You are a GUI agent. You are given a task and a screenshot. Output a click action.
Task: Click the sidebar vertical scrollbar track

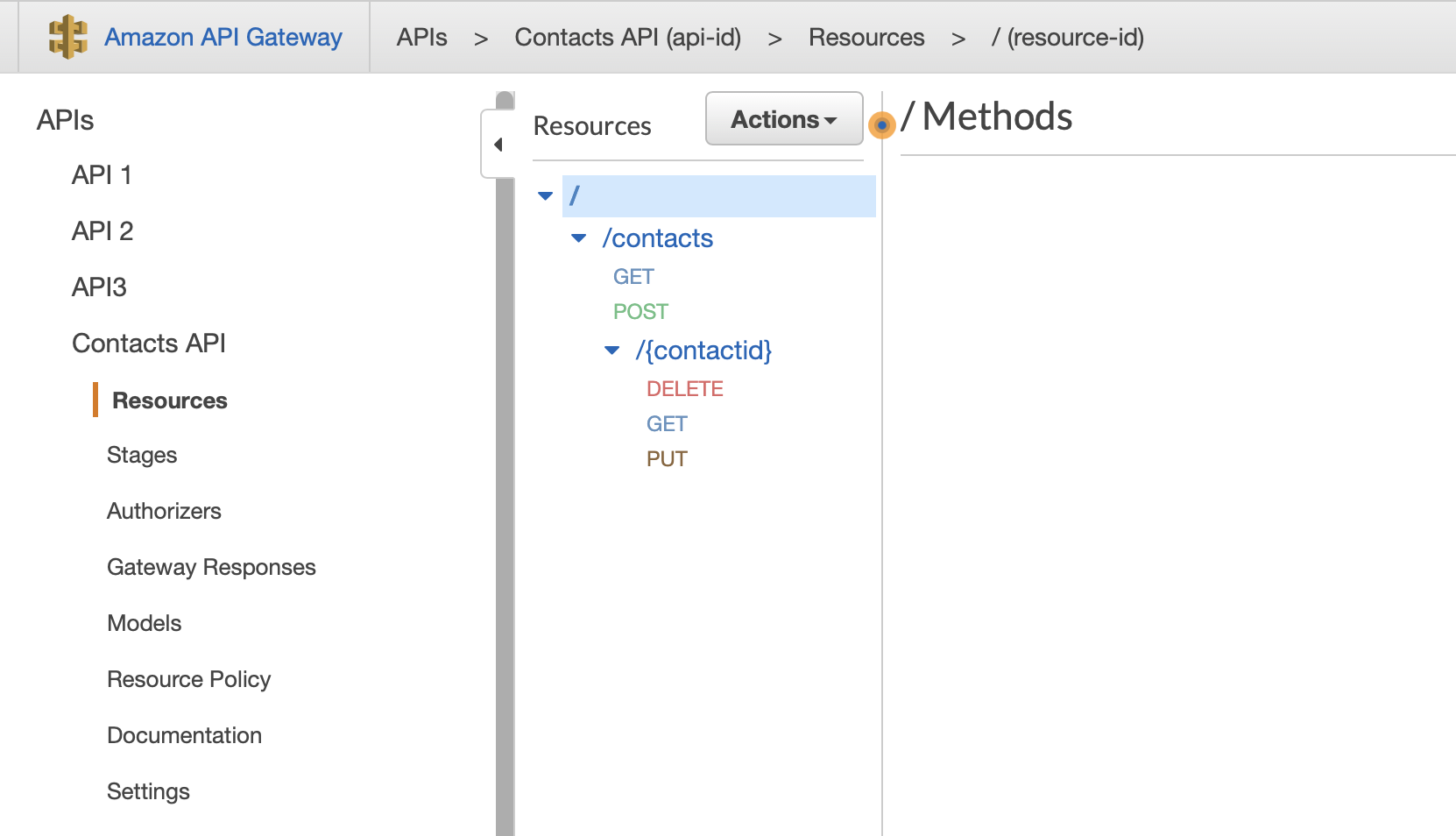505,507
